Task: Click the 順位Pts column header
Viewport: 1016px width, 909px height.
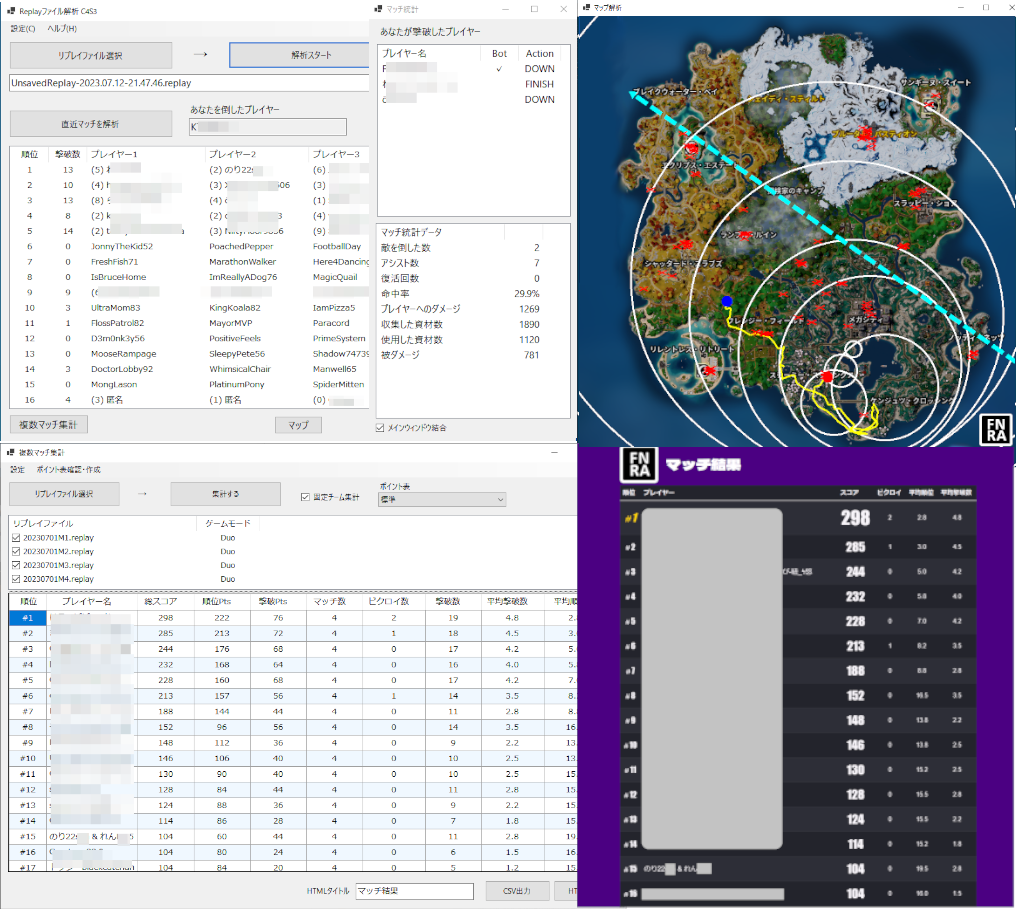Action: (217, 601)
